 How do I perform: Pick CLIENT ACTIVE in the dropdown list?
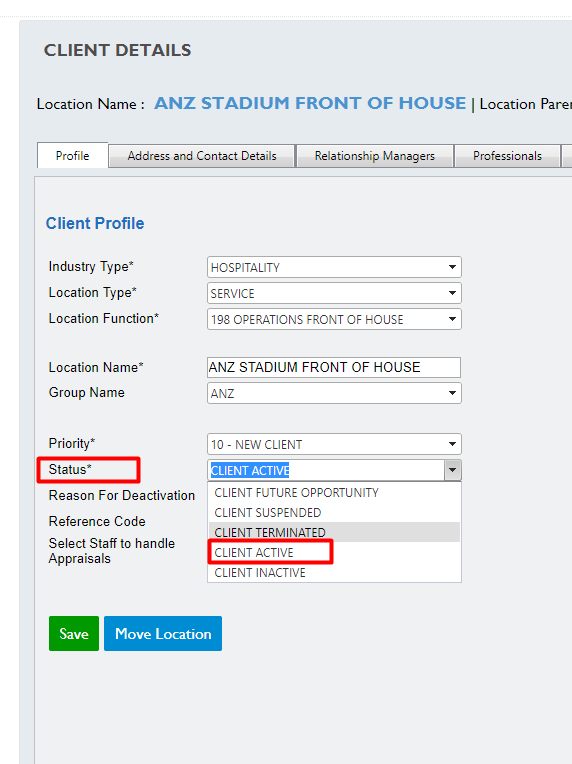tap(334, 553)
